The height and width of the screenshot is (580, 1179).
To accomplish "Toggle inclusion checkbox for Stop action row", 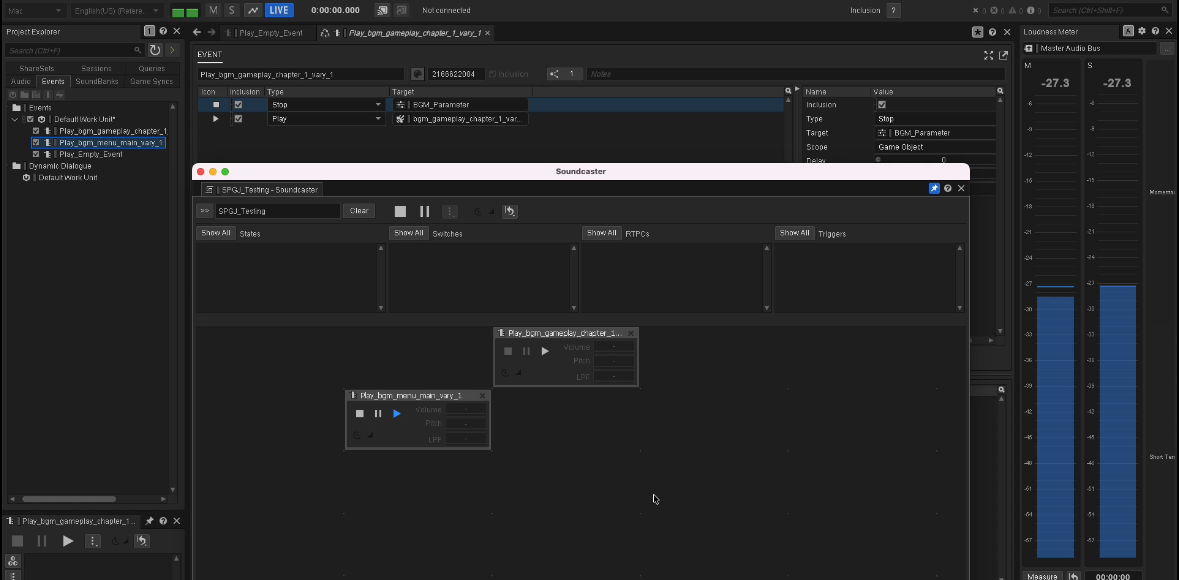I will [238, 104].
